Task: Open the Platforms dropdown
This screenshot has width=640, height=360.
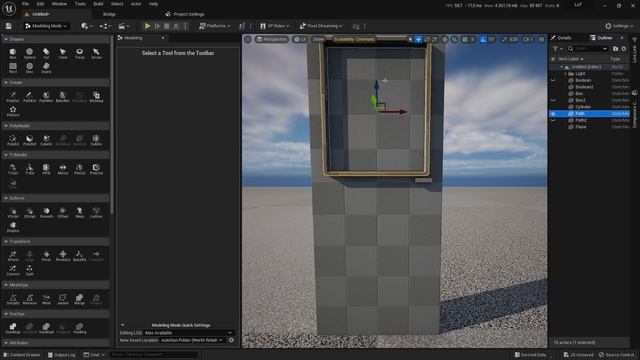Action: 214,26
